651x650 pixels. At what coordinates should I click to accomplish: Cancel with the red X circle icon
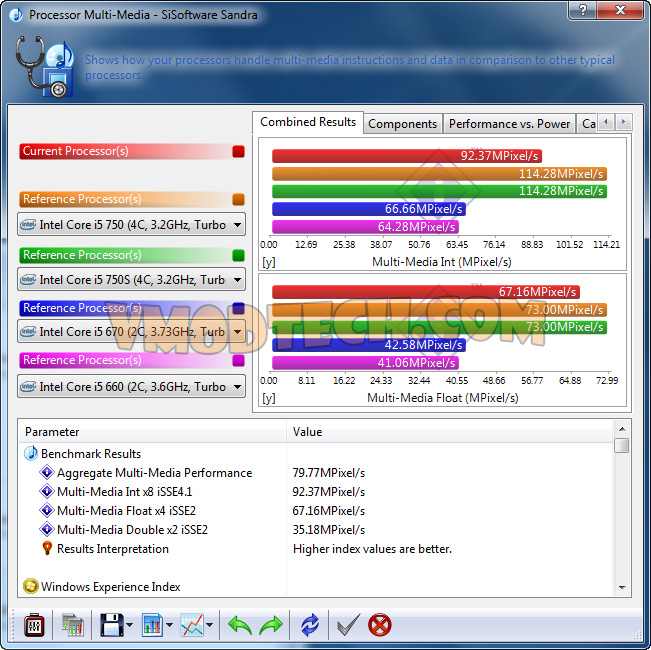[379, 625]
